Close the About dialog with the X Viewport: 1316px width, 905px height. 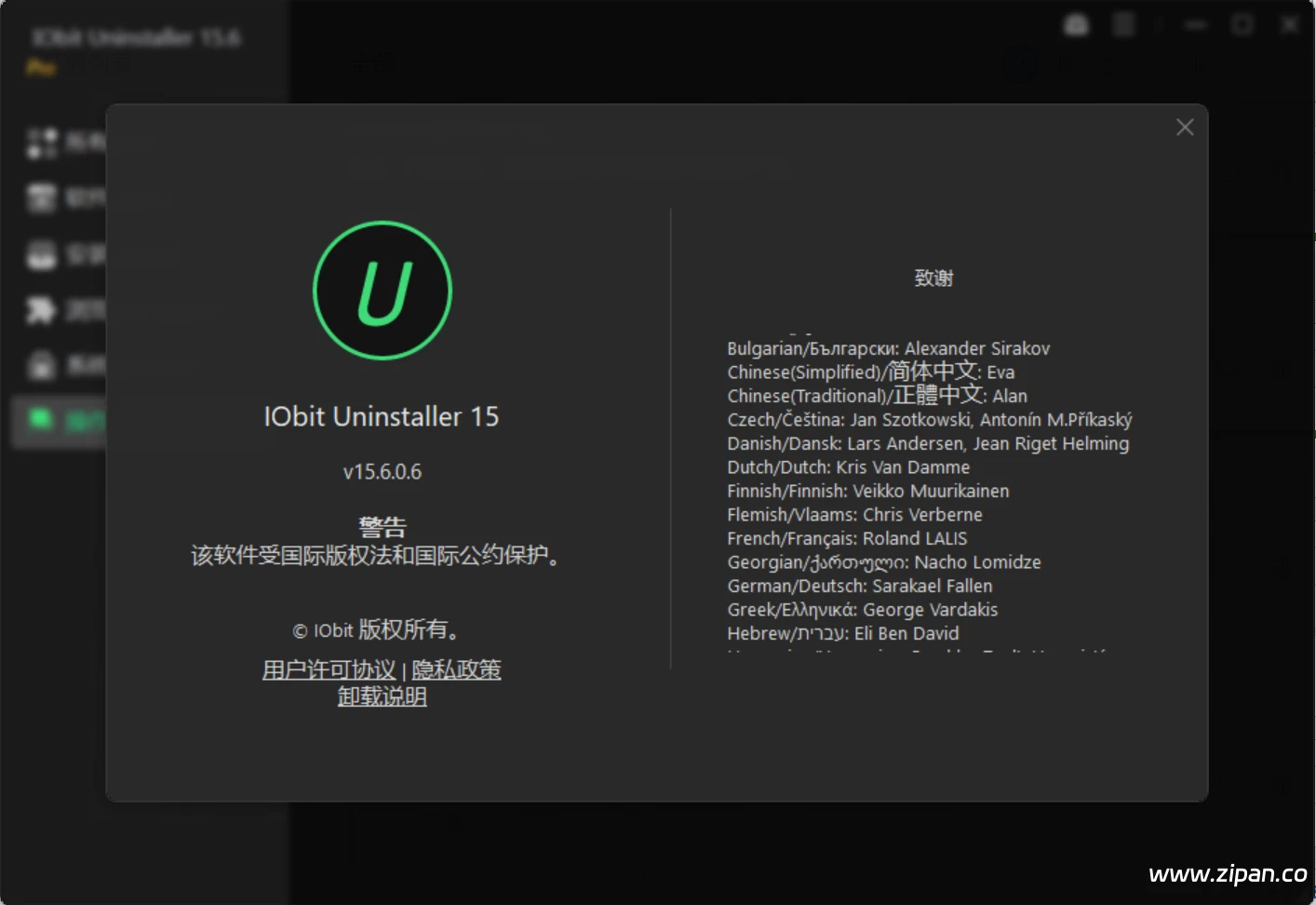(1184, 128)
